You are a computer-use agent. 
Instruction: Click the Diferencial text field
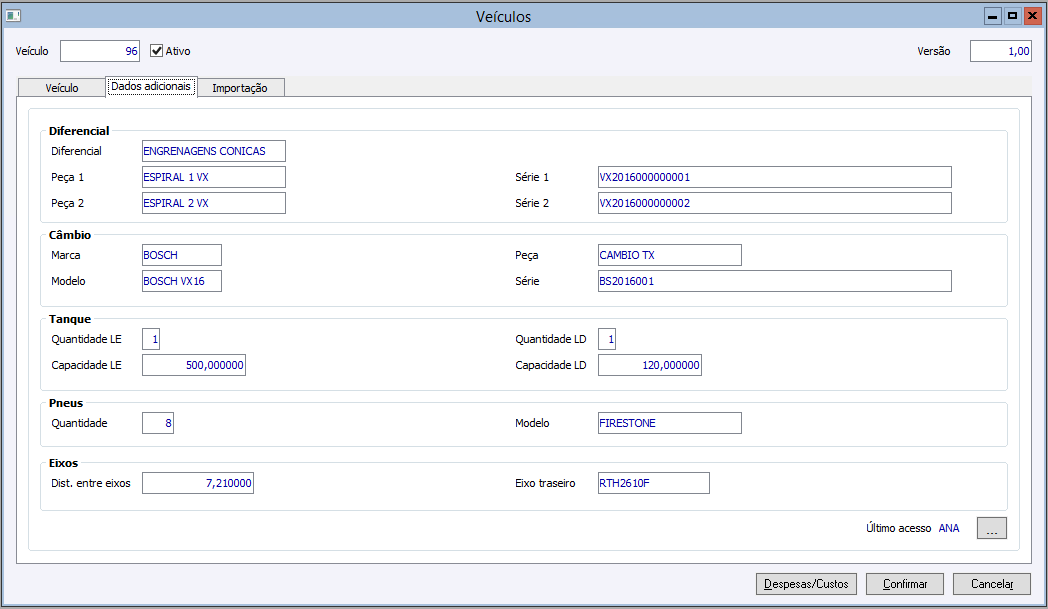214,151
